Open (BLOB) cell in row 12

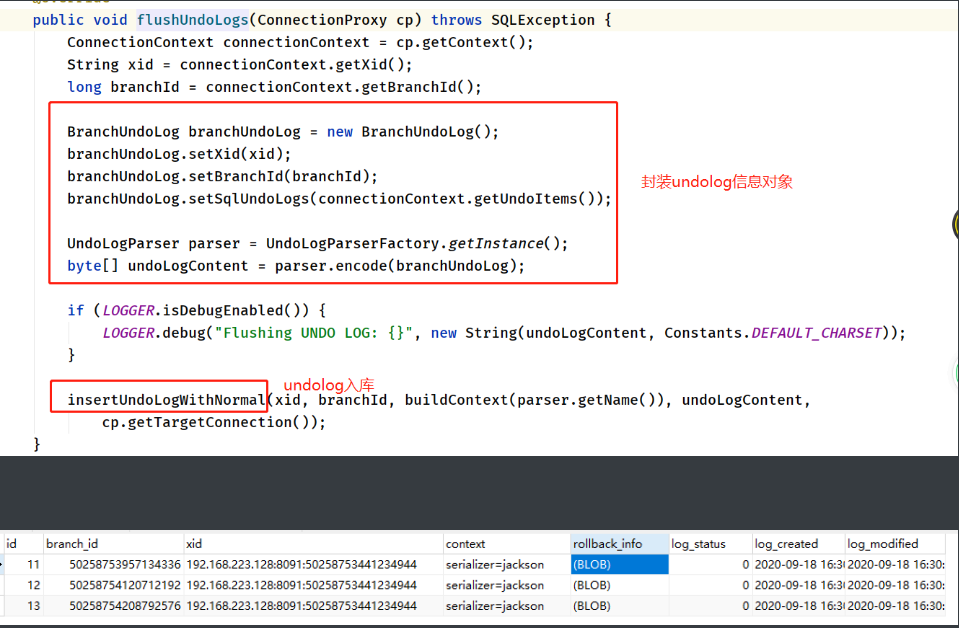[620, 585]
